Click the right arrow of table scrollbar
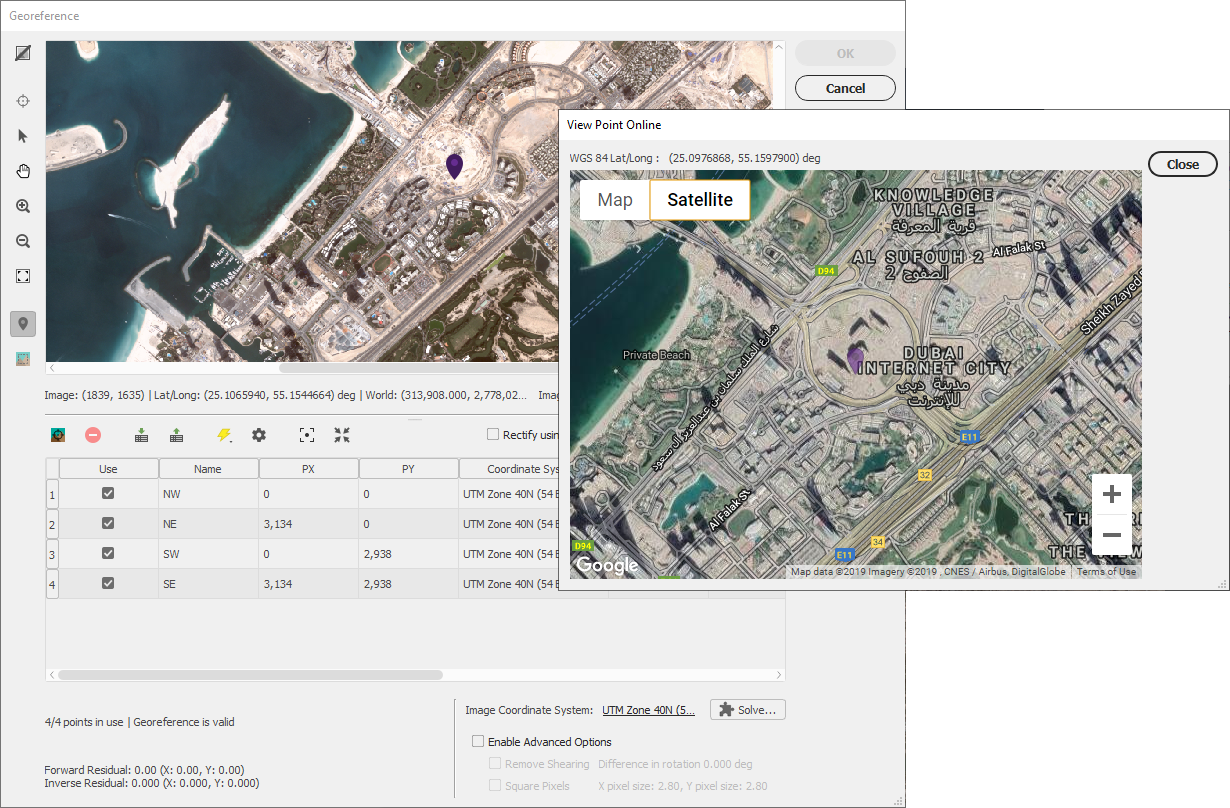This screenshot has height=808, width=1230. tap(779, 675)
